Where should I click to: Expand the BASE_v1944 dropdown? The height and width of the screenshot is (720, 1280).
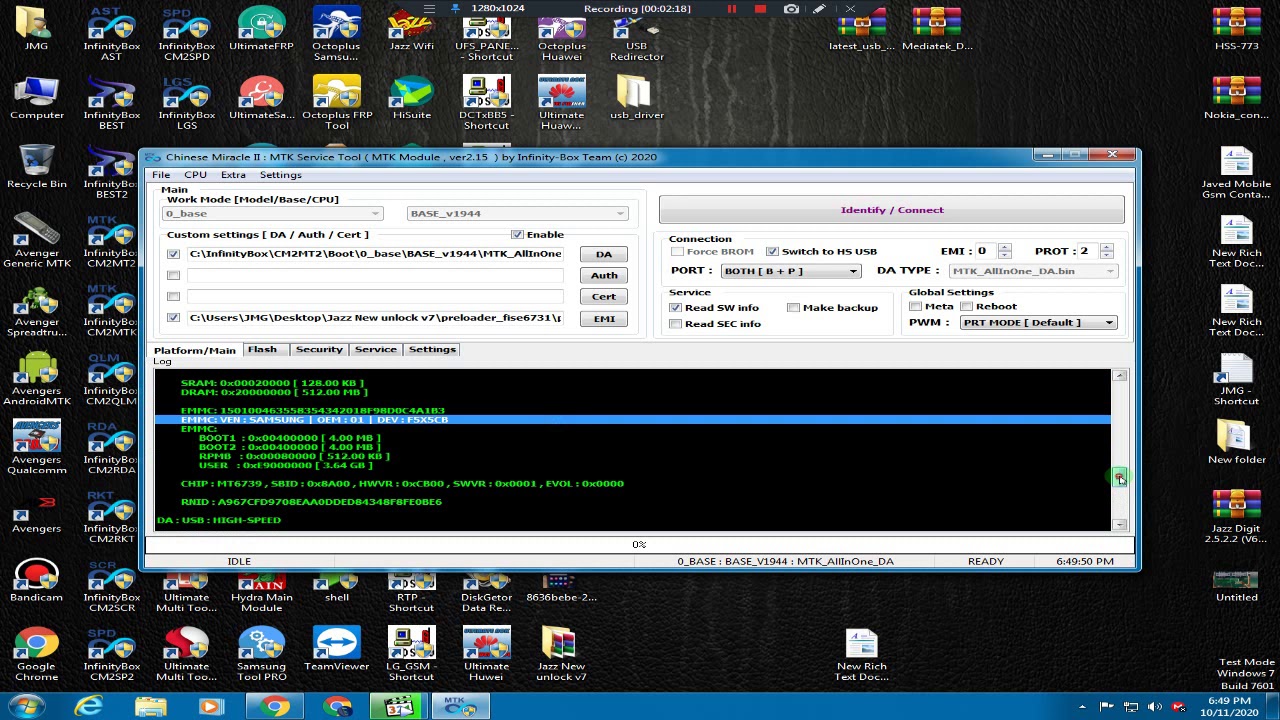pos(518,213)
